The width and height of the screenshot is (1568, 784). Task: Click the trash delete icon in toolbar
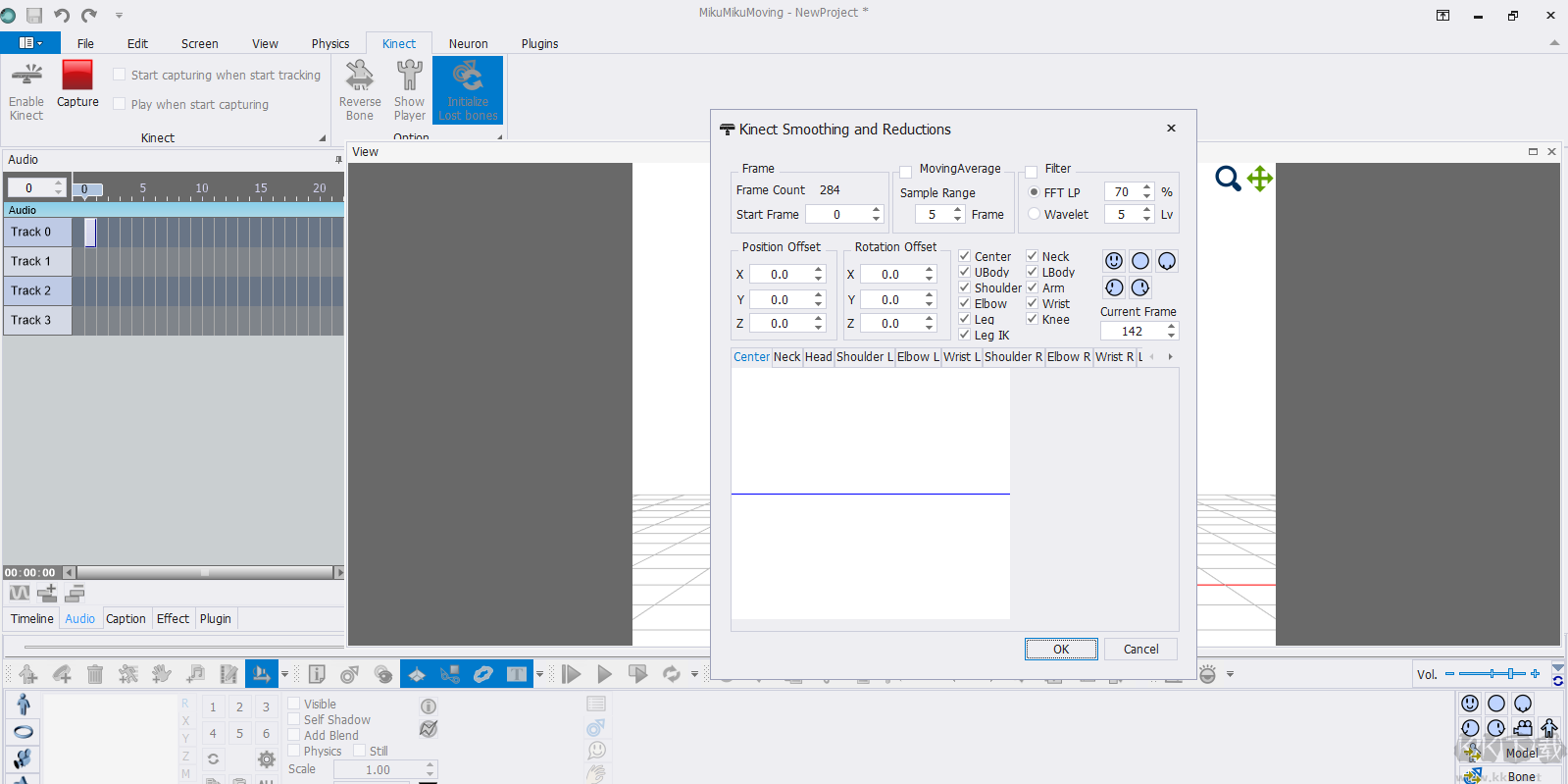point(95,674)
